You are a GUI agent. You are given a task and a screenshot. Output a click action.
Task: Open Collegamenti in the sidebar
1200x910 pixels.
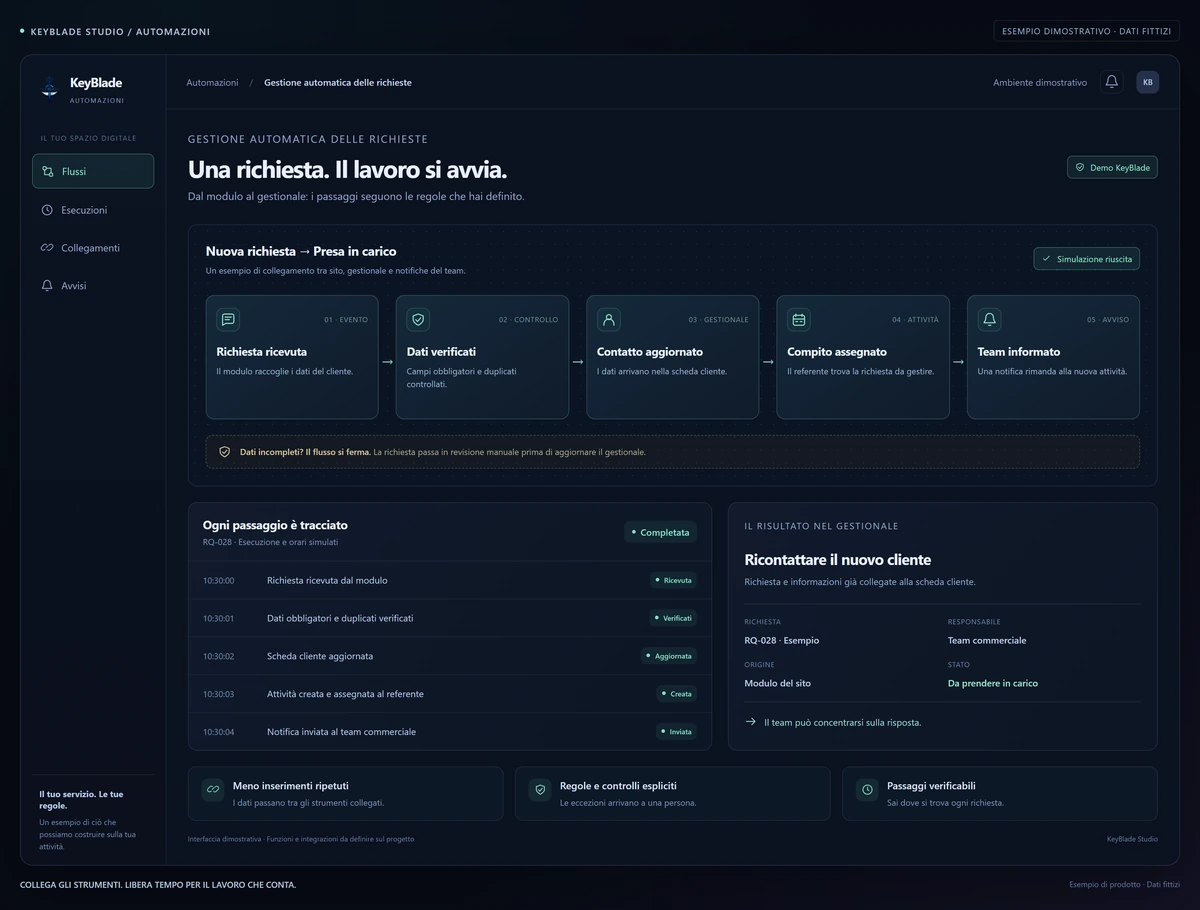point(93,248)
